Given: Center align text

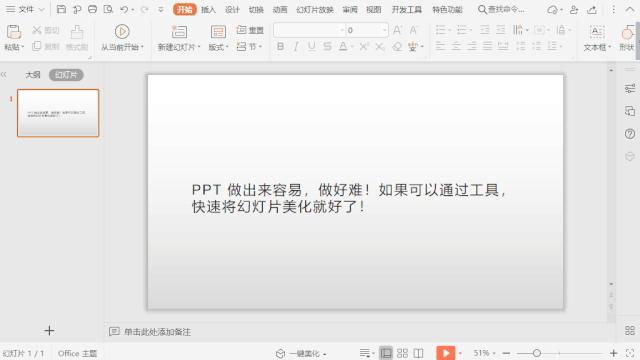Looking at the screenshot, I should pos(456,47).
